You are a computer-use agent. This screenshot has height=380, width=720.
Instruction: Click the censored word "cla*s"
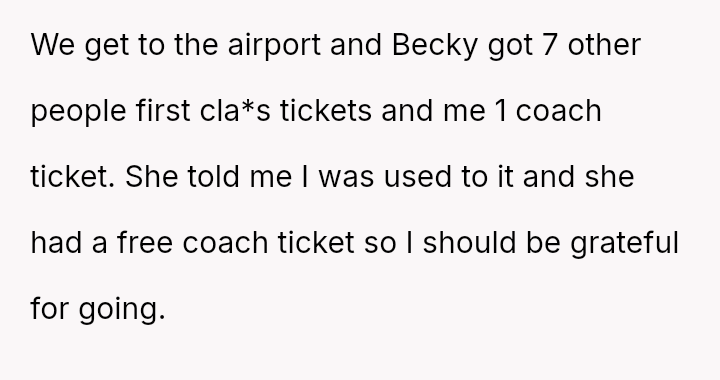coord(235,111)
